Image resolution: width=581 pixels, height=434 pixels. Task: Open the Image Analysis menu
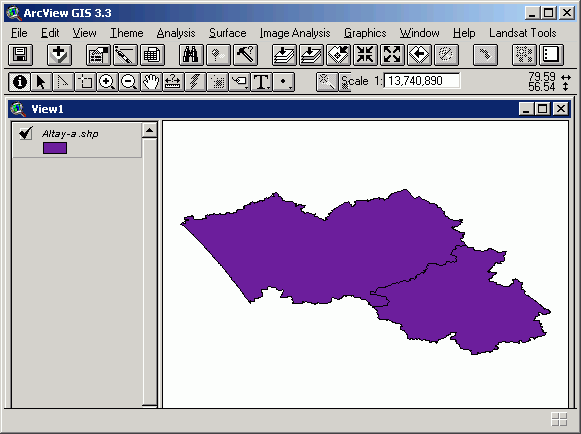[x=295, y=33]
